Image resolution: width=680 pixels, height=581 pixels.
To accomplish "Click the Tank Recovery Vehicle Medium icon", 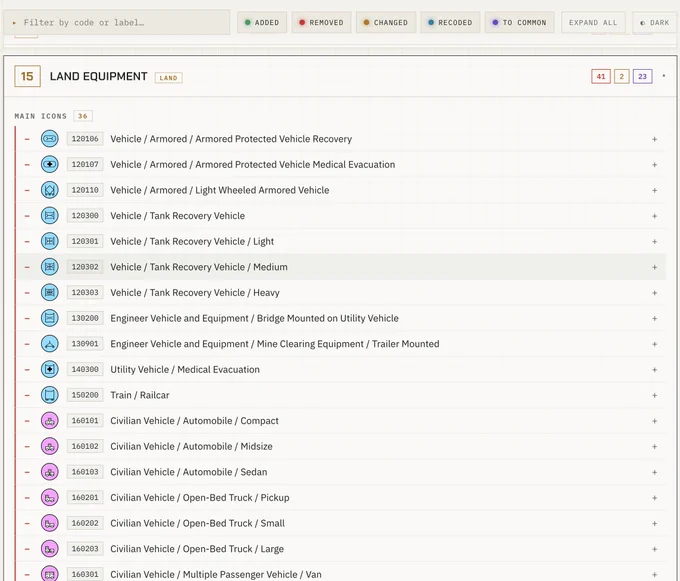I will (x=49, y=267).
